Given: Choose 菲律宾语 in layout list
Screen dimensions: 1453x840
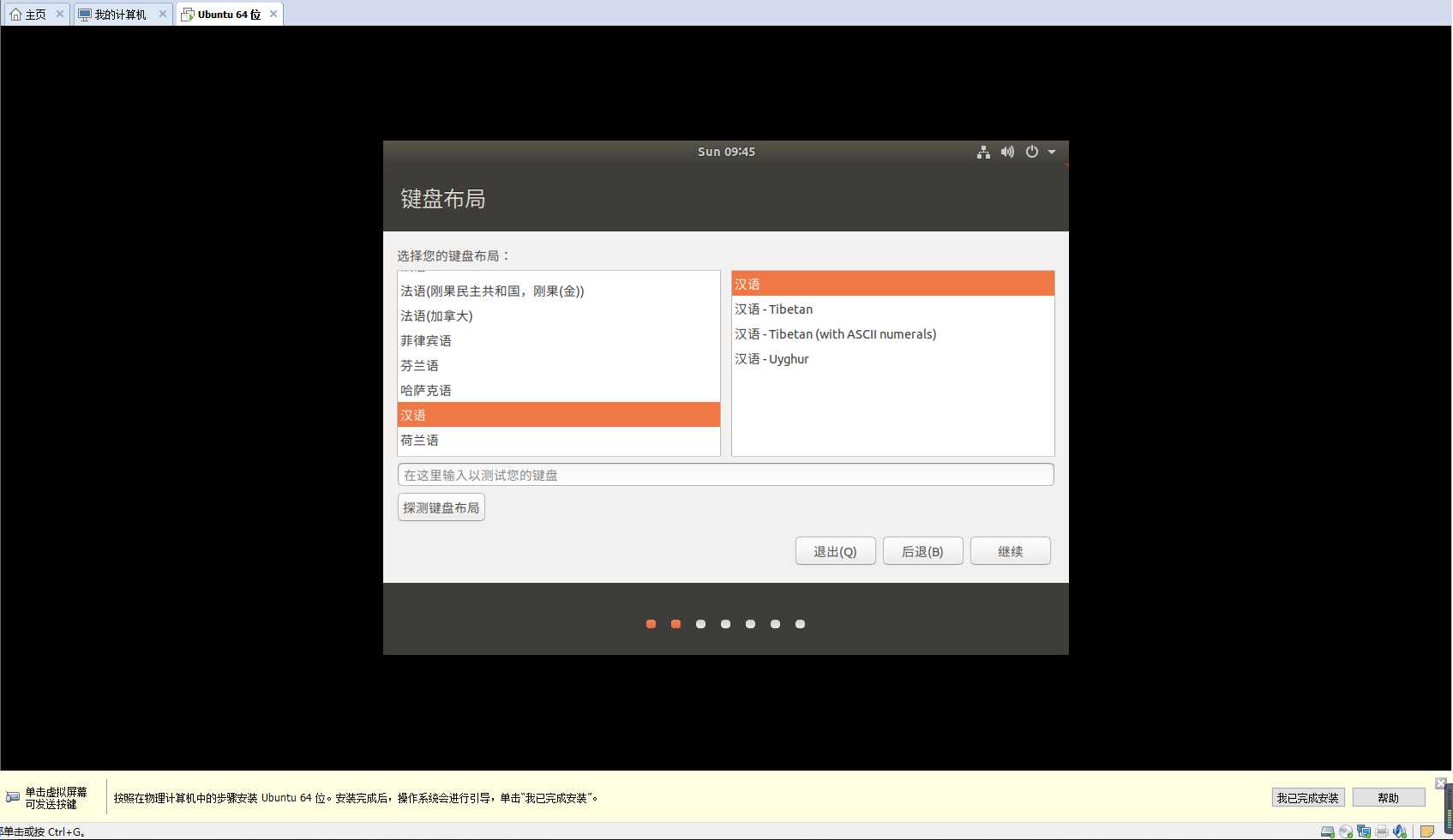Looking at the screenshot, I should [559, 341].
